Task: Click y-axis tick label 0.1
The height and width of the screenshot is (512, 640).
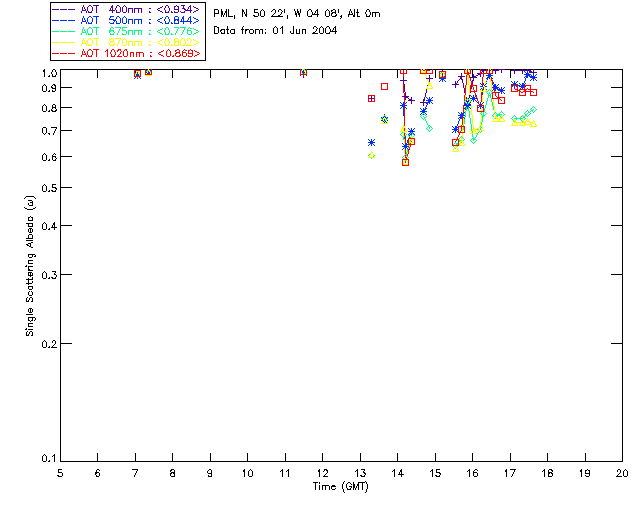Action: coord(49,459)
